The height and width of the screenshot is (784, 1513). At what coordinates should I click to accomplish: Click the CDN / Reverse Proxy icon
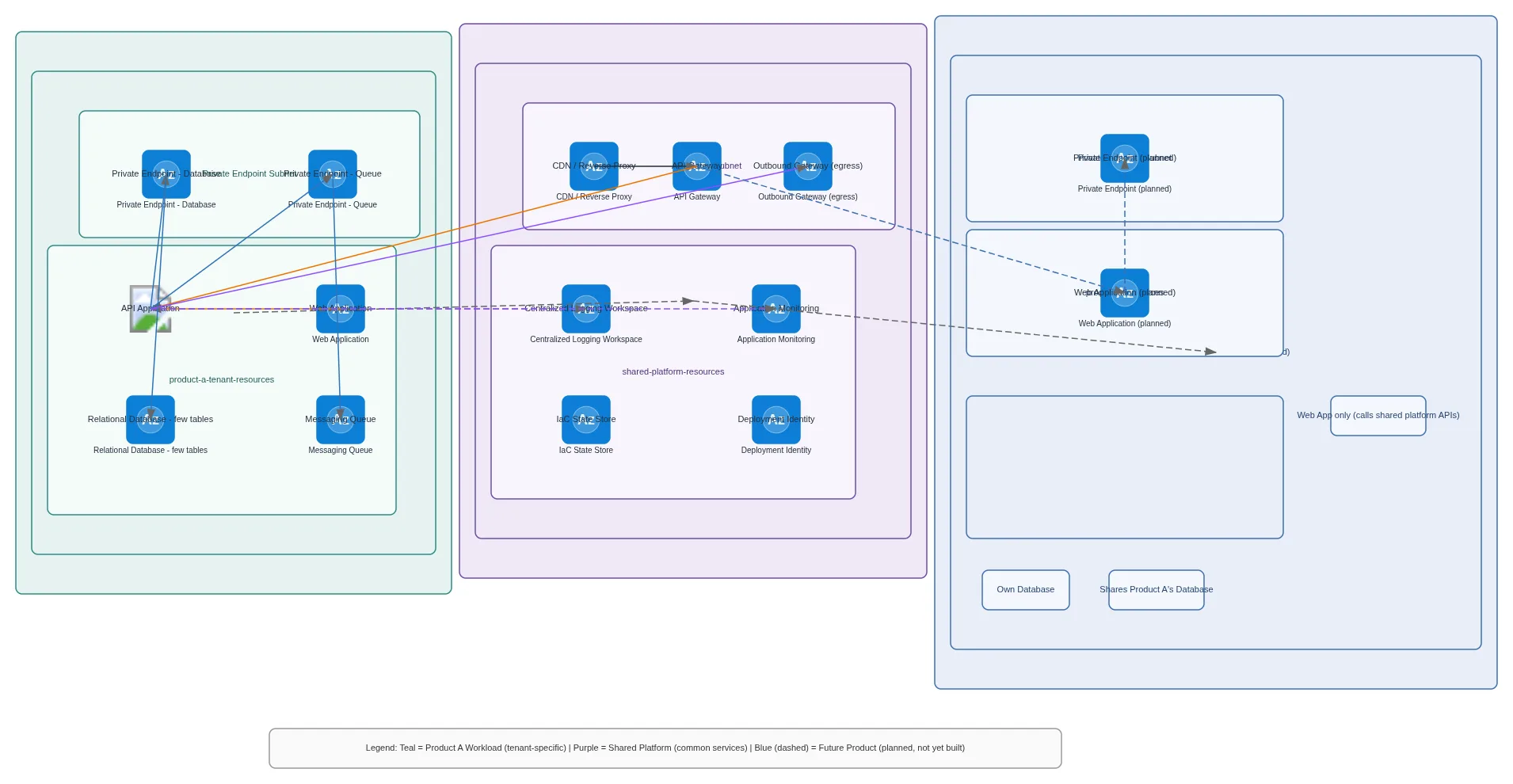pos(594,166)
